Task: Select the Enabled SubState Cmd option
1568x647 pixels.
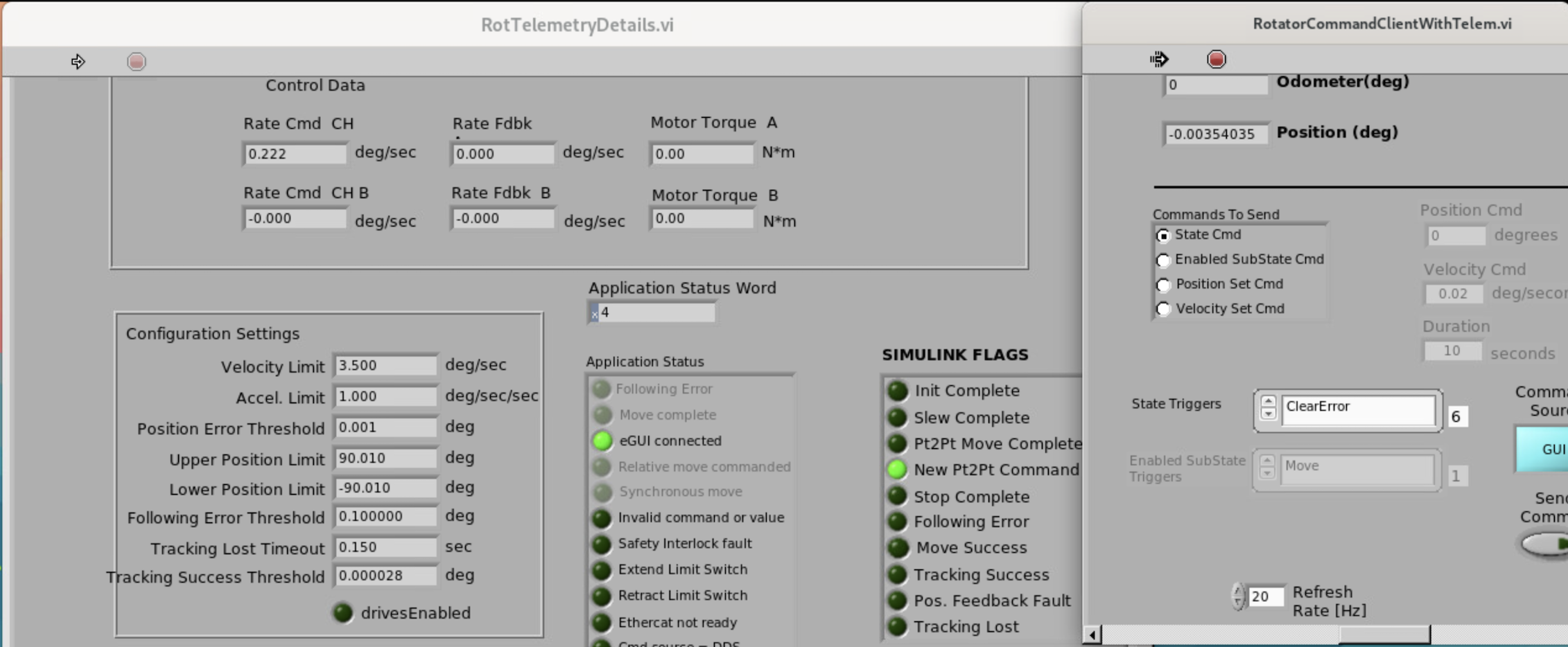Action: (1163, 260)
